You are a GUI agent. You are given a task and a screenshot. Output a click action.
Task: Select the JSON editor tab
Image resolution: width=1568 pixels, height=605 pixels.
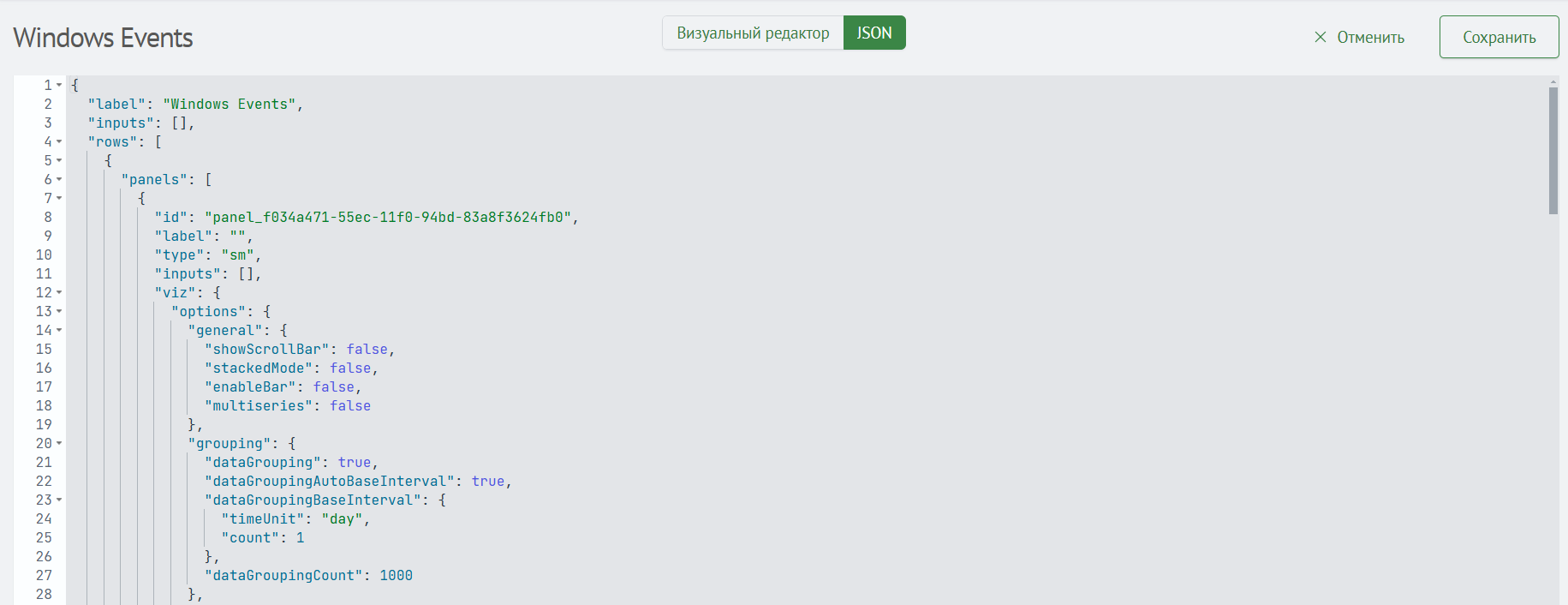(874, 33)
